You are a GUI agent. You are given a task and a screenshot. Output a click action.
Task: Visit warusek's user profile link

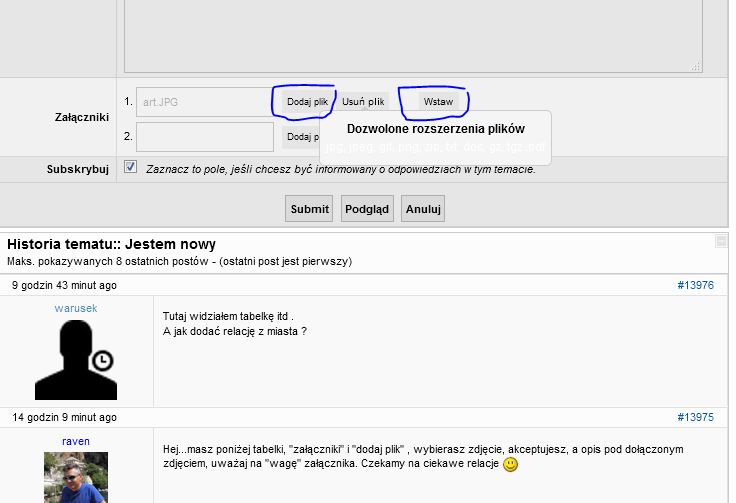coord(76,308)
